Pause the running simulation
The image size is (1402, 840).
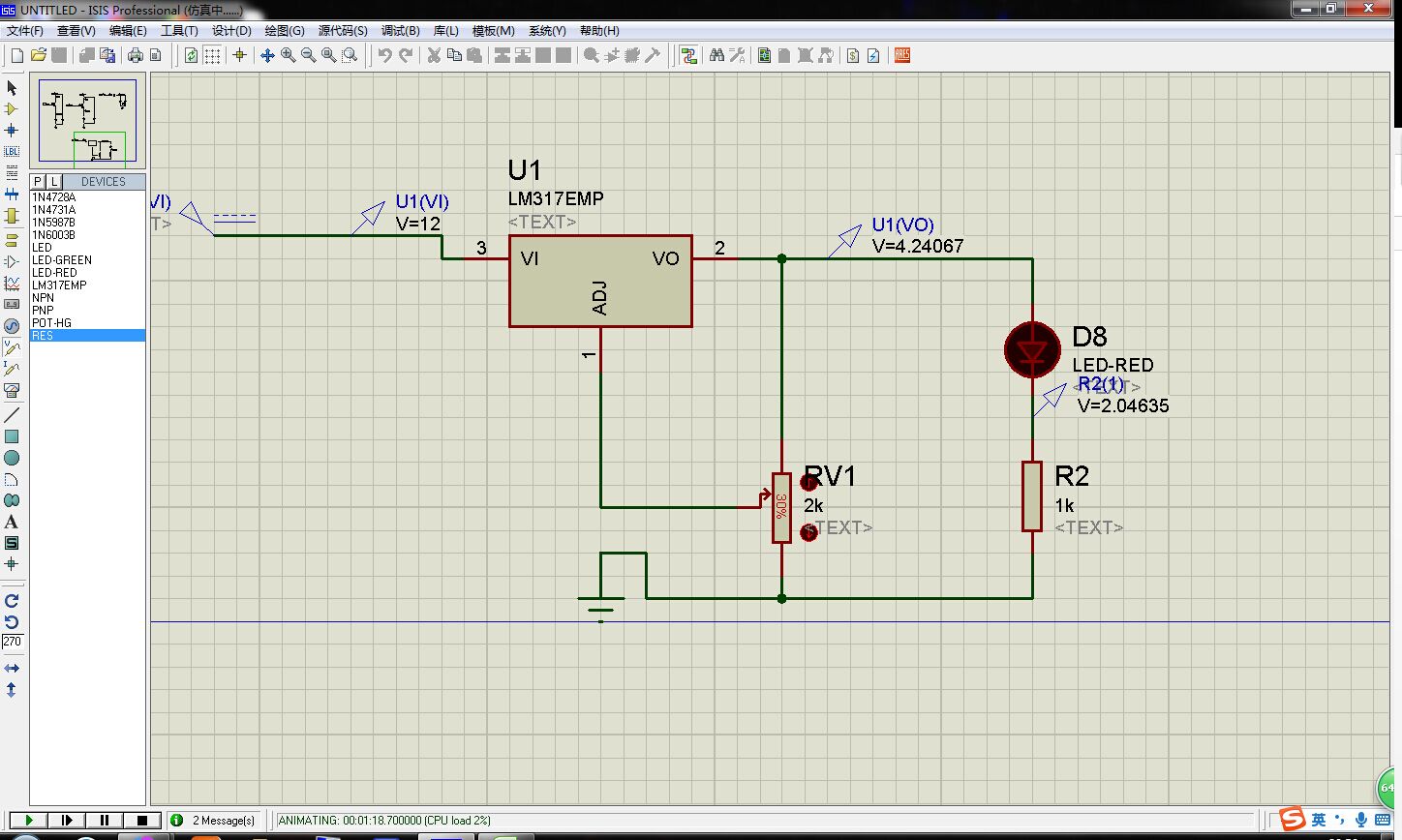(105, 820)
